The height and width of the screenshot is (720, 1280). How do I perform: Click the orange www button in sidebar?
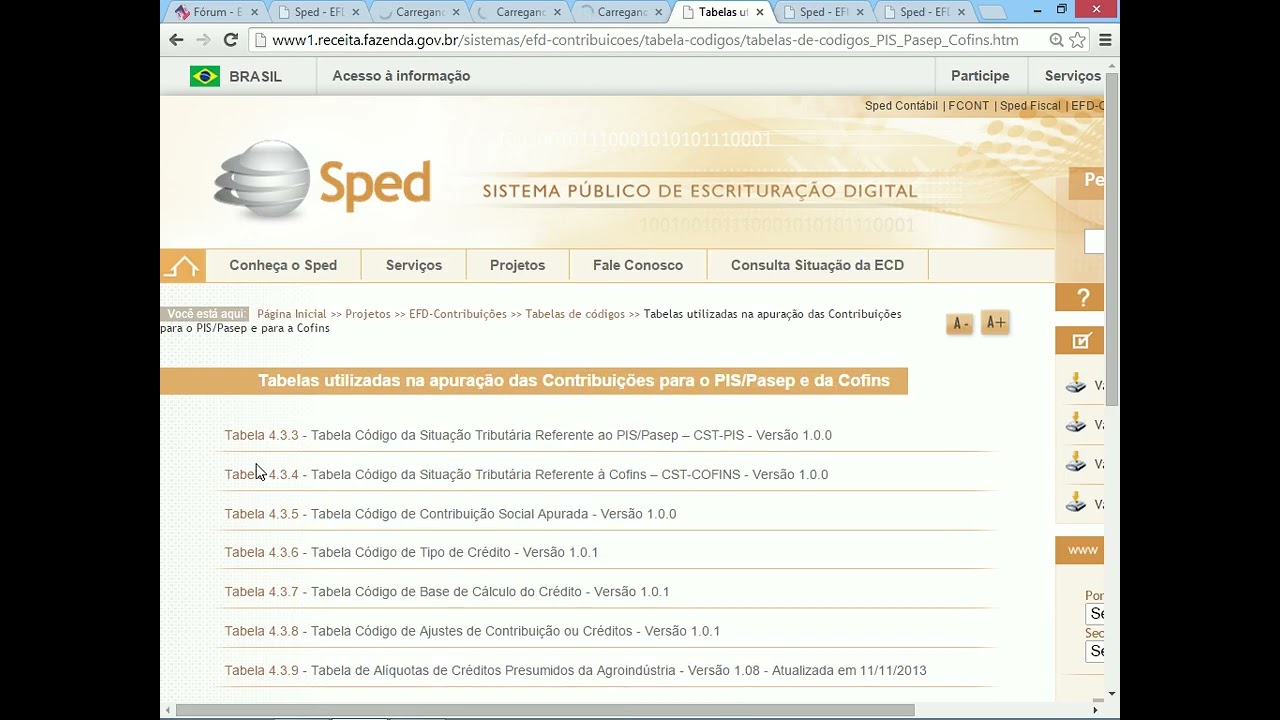pos(1081,550)
